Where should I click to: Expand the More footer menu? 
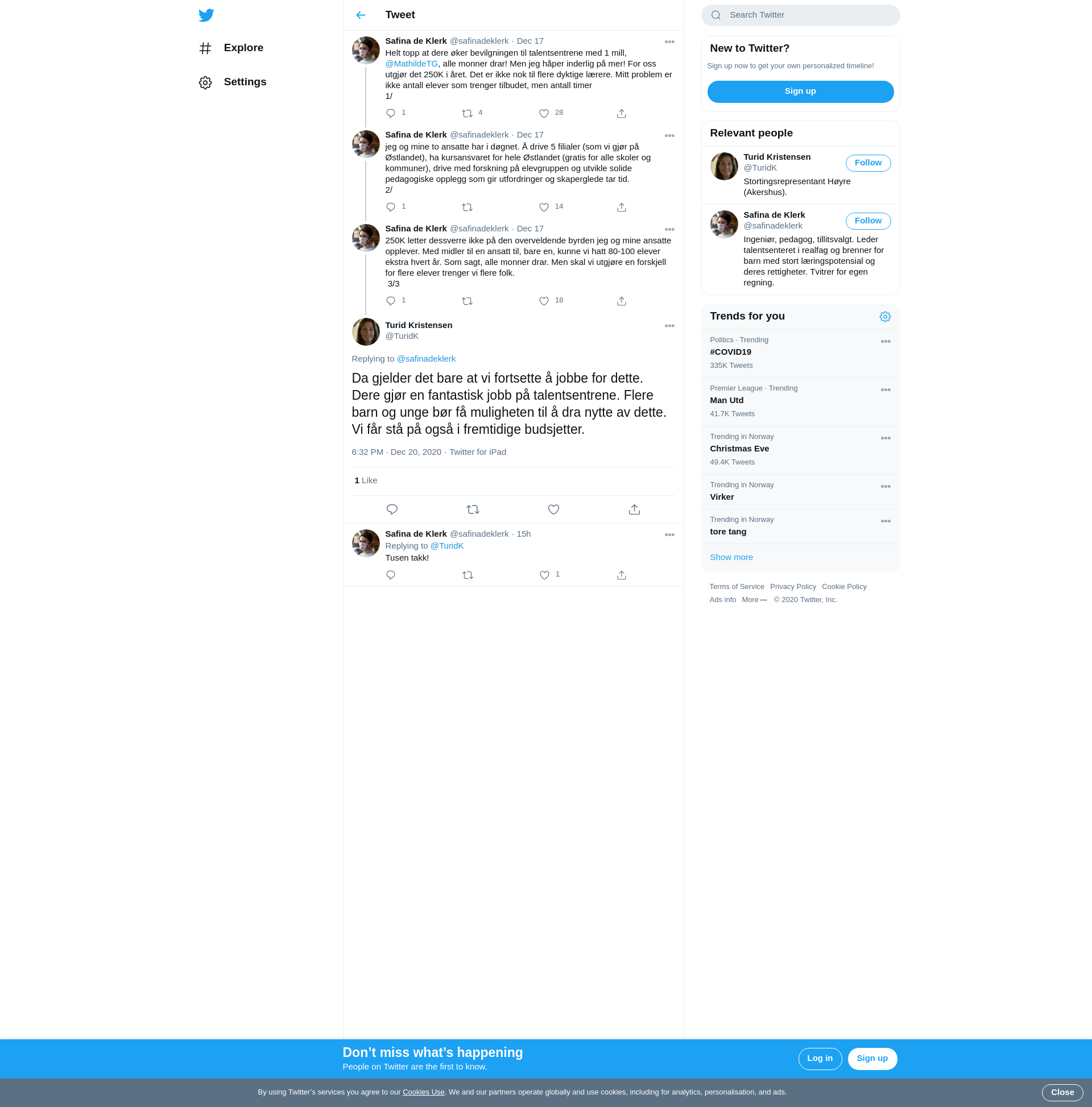point(754,600)
